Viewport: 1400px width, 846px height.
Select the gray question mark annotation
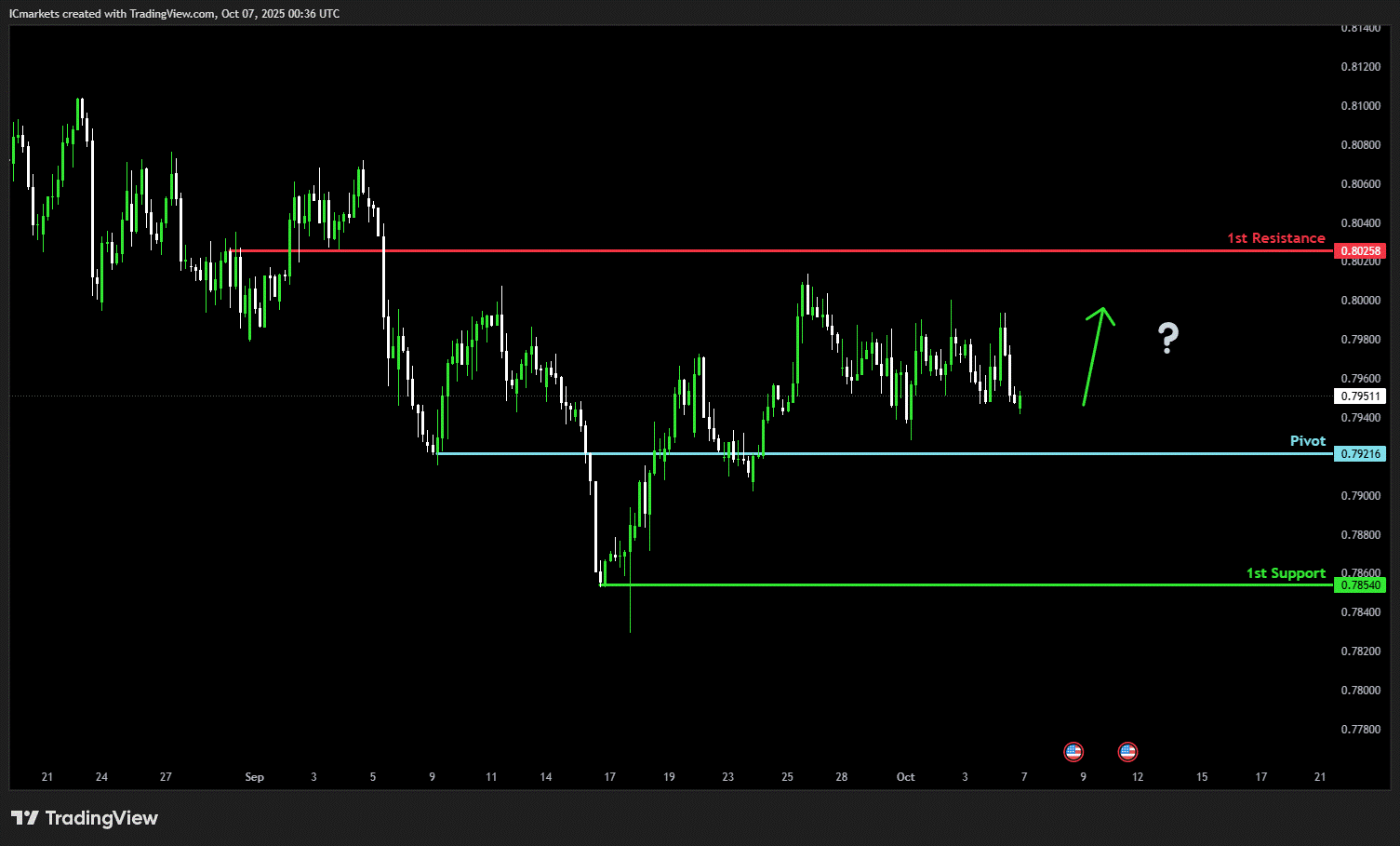click(x=1168, y=337)
